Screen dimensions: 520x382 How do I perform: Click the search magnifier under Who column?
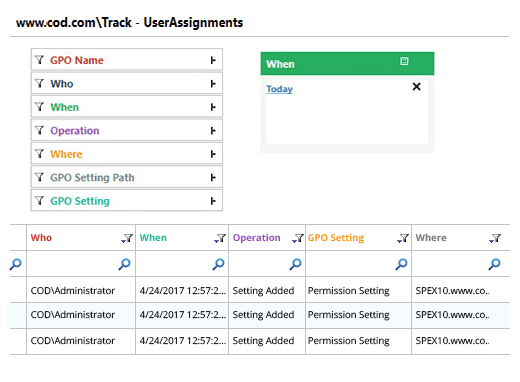pos(125,264)
